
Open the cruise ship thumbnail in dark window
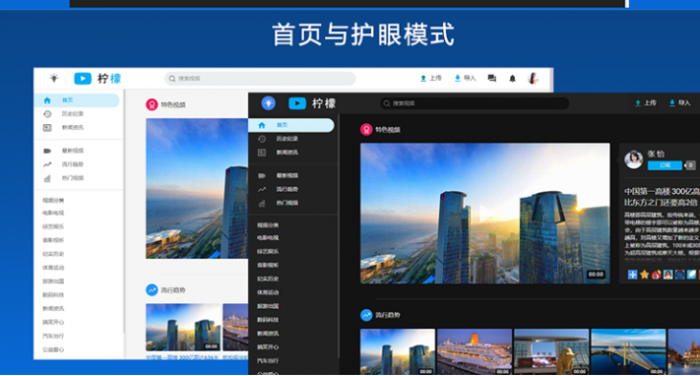pos(475,352)
